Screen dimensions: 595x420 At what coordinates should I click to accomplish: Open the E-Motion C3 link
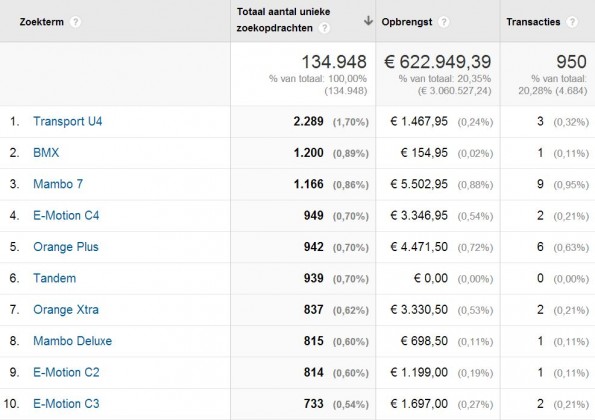pos(66,404)
